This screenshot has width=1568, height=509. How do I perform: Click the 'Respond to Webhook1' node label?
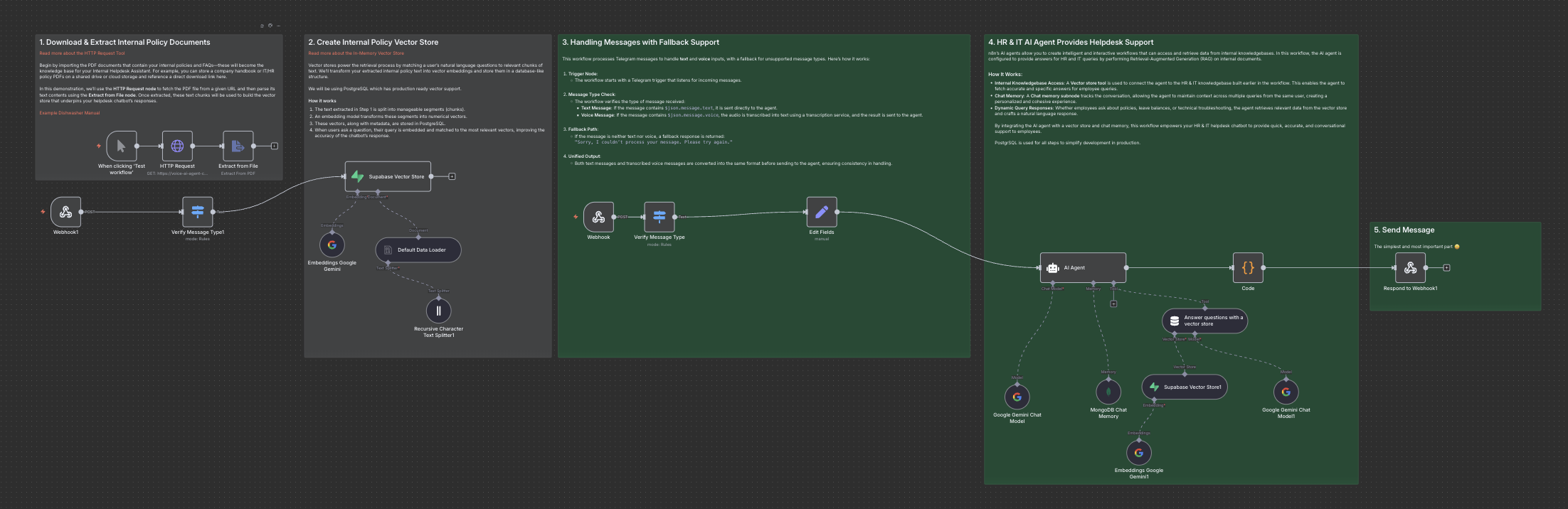[1410, 289]
